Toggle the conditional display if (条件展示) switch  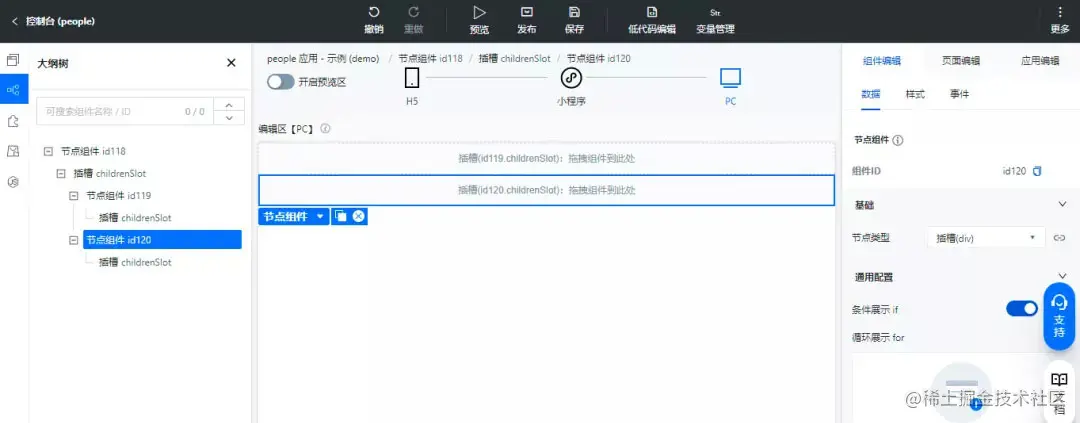pyautogui.click(x=1022, y=309)
